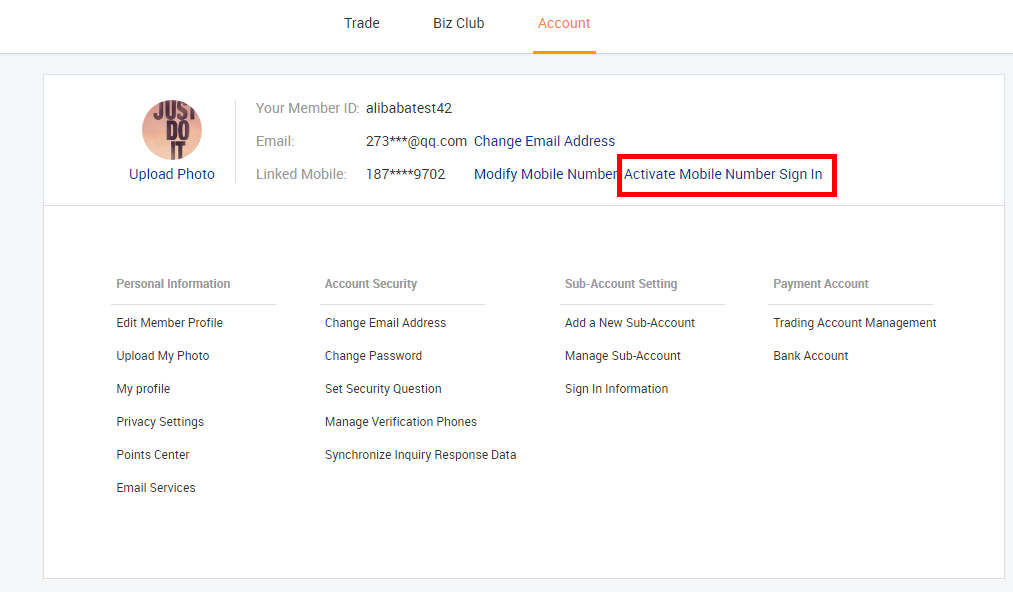Click Change Password under Account Security

pos(373,355)
